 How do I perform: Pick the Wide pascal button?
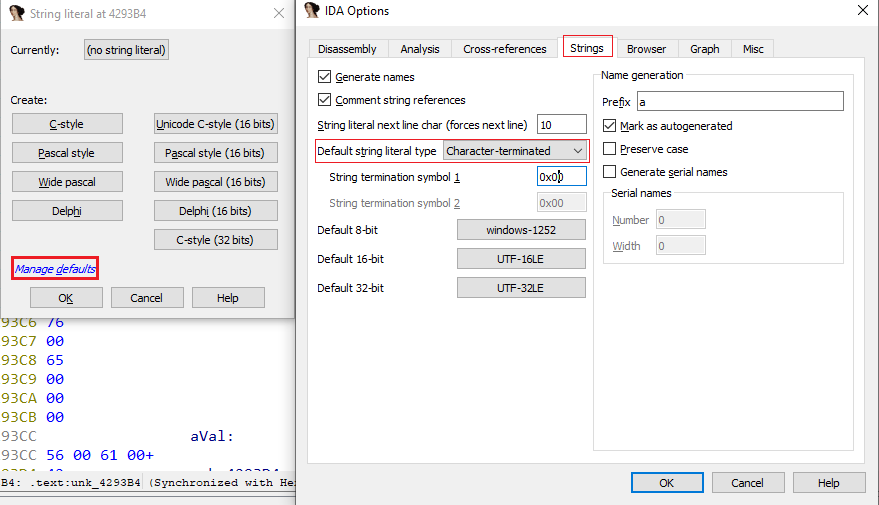[x=67, y=182]
